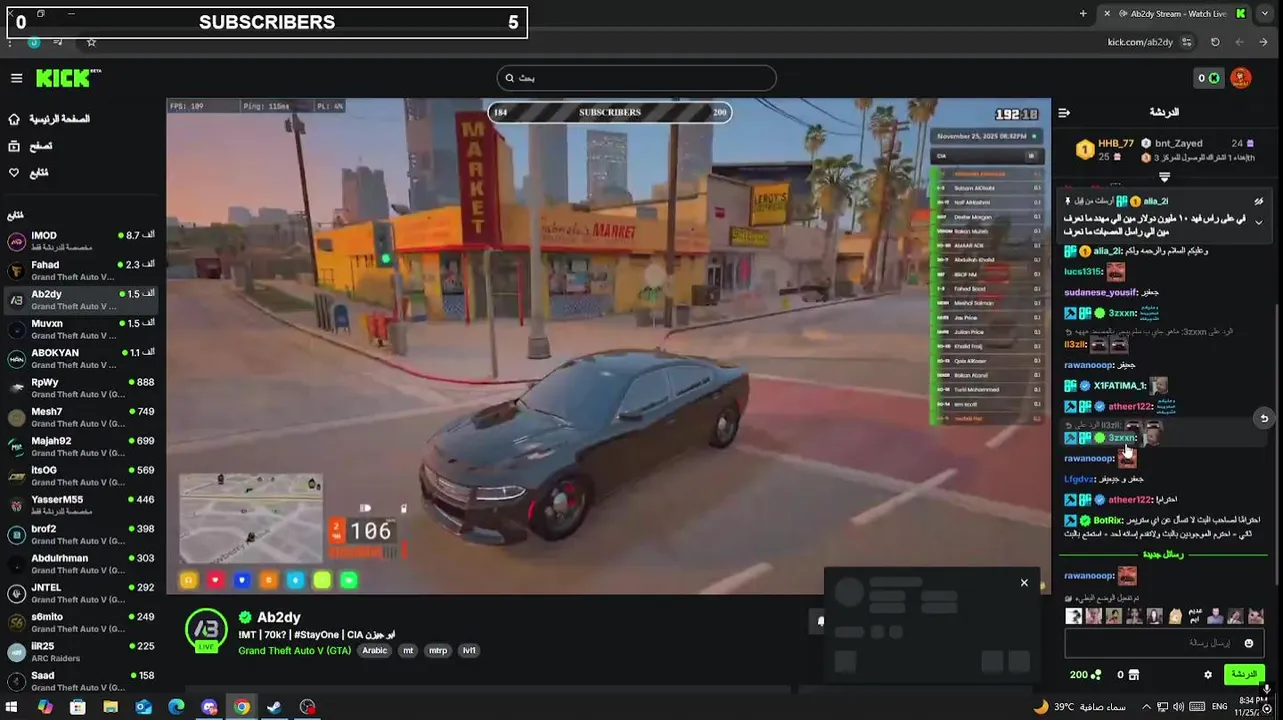Open Windows Start menu
Image resolution: width=1283 pixels, height=720 pixels.
coord(12,707)
